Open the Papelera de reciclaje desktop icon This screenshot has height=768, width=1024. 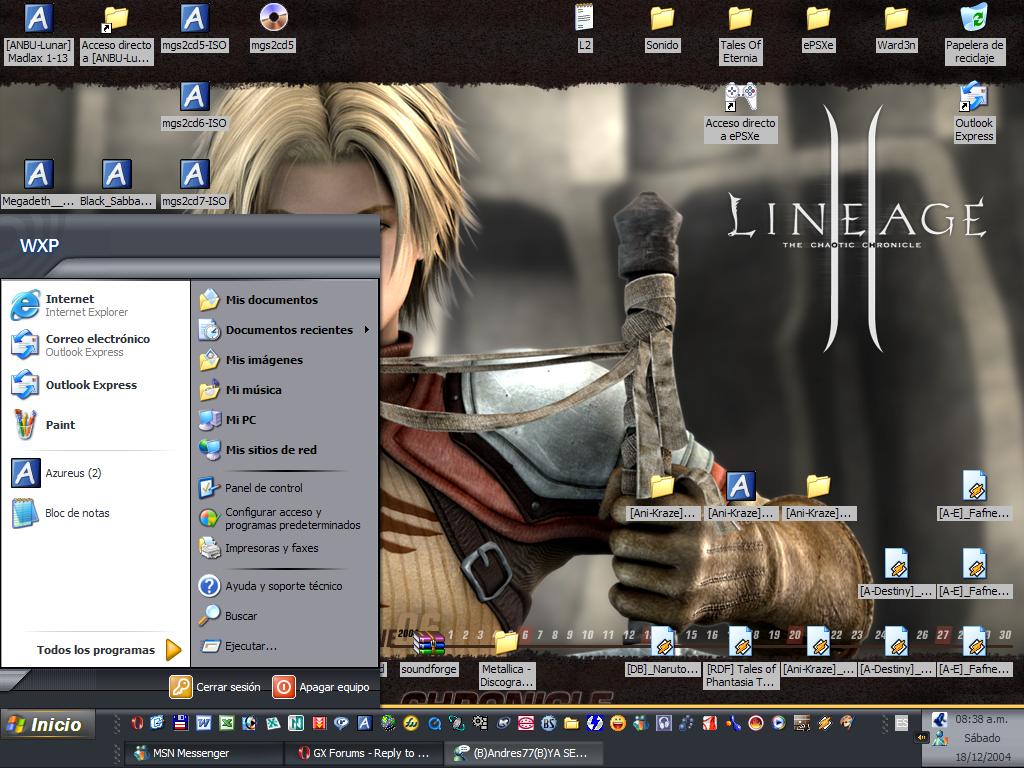[x=974, y=34]
